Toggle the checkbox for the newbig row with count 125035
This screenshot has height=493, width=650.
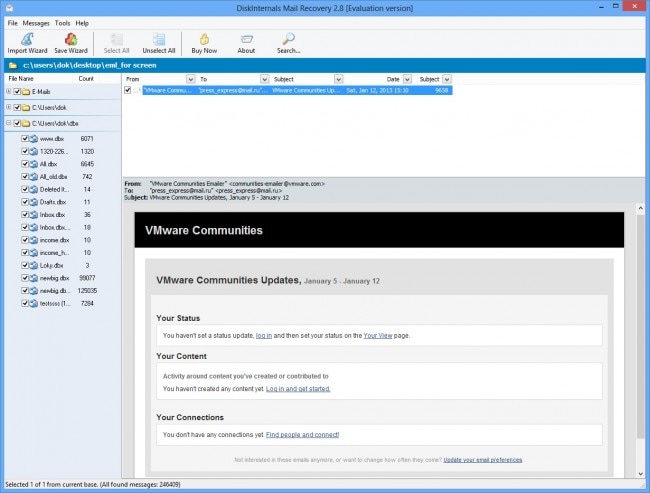click(x=25, y=291)
